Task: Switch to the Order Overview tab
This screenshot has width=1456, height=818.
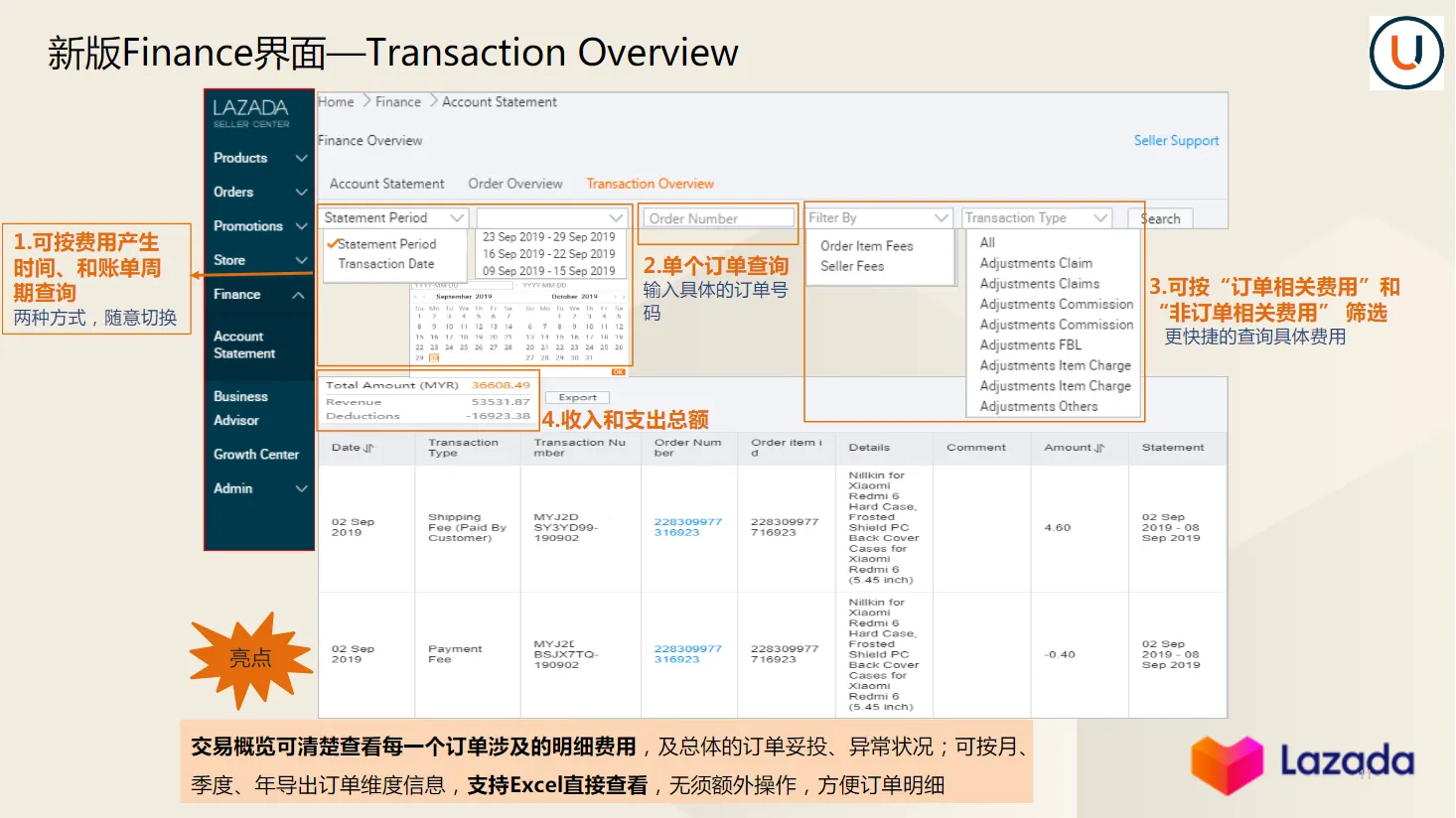Action: [515, 183]
